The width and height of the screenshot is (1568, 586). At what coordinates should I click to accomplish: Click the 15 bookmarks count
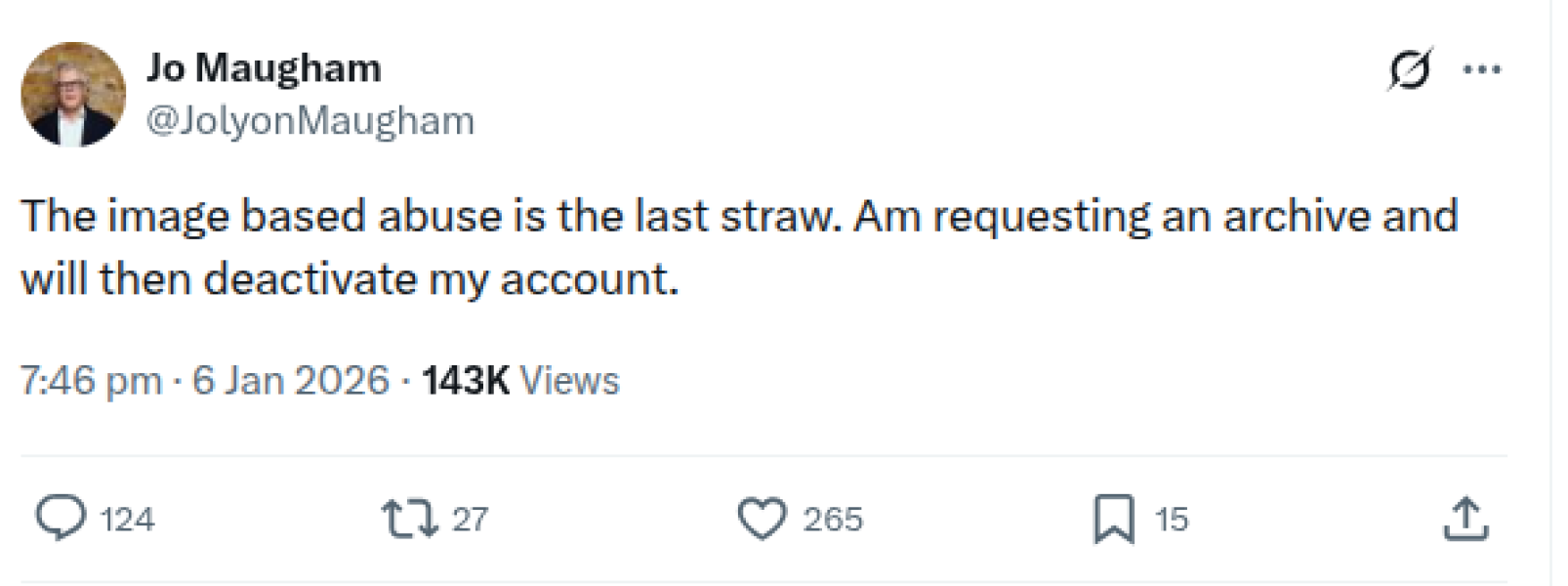coord(1172,519)
